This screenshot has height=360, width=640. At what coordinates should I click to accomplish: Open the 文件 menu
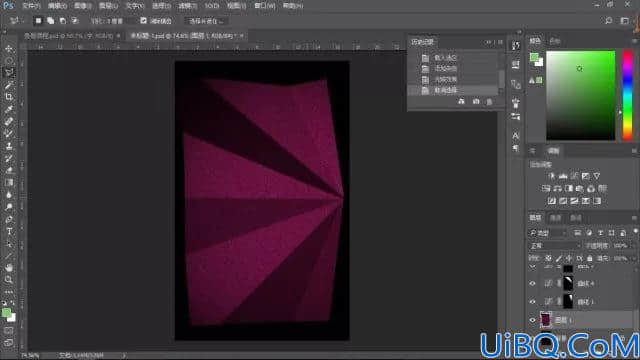pyautogui.click(x=31, y=6)
